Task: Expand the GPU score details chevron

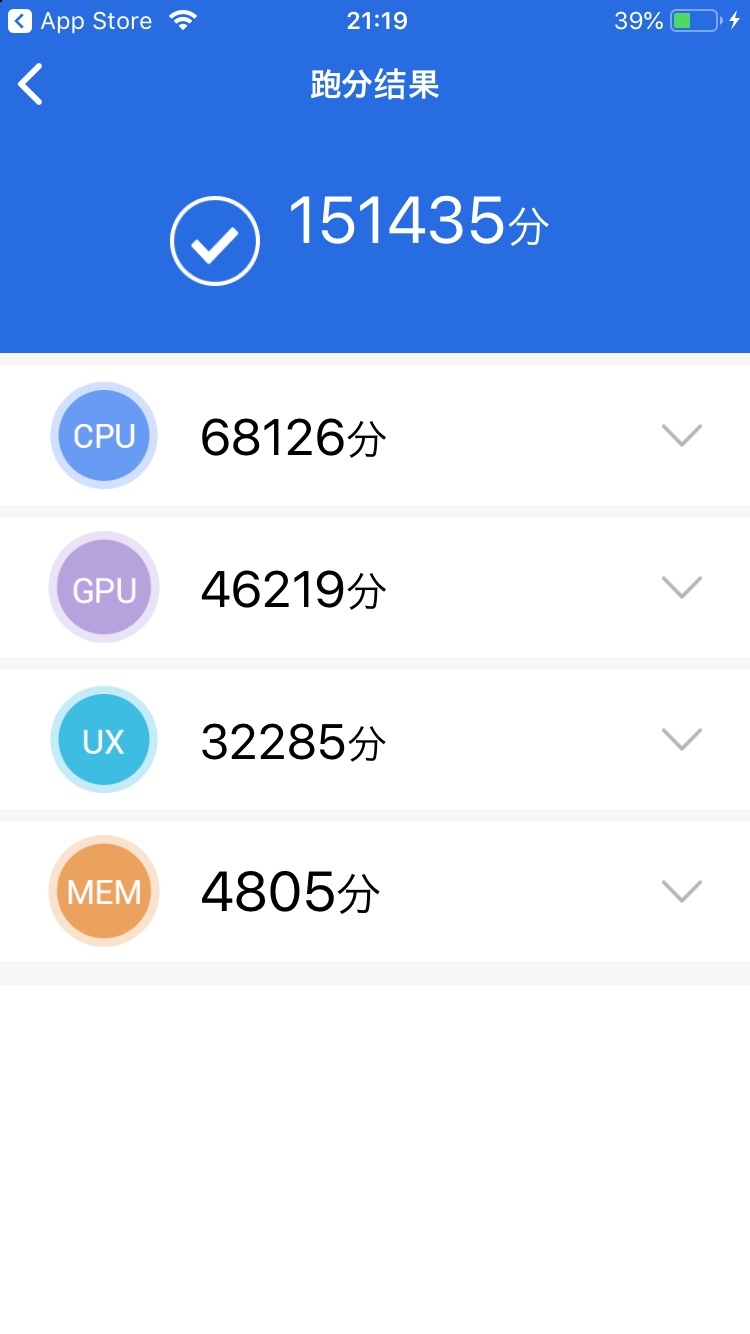Action: [x=682, y=587]
